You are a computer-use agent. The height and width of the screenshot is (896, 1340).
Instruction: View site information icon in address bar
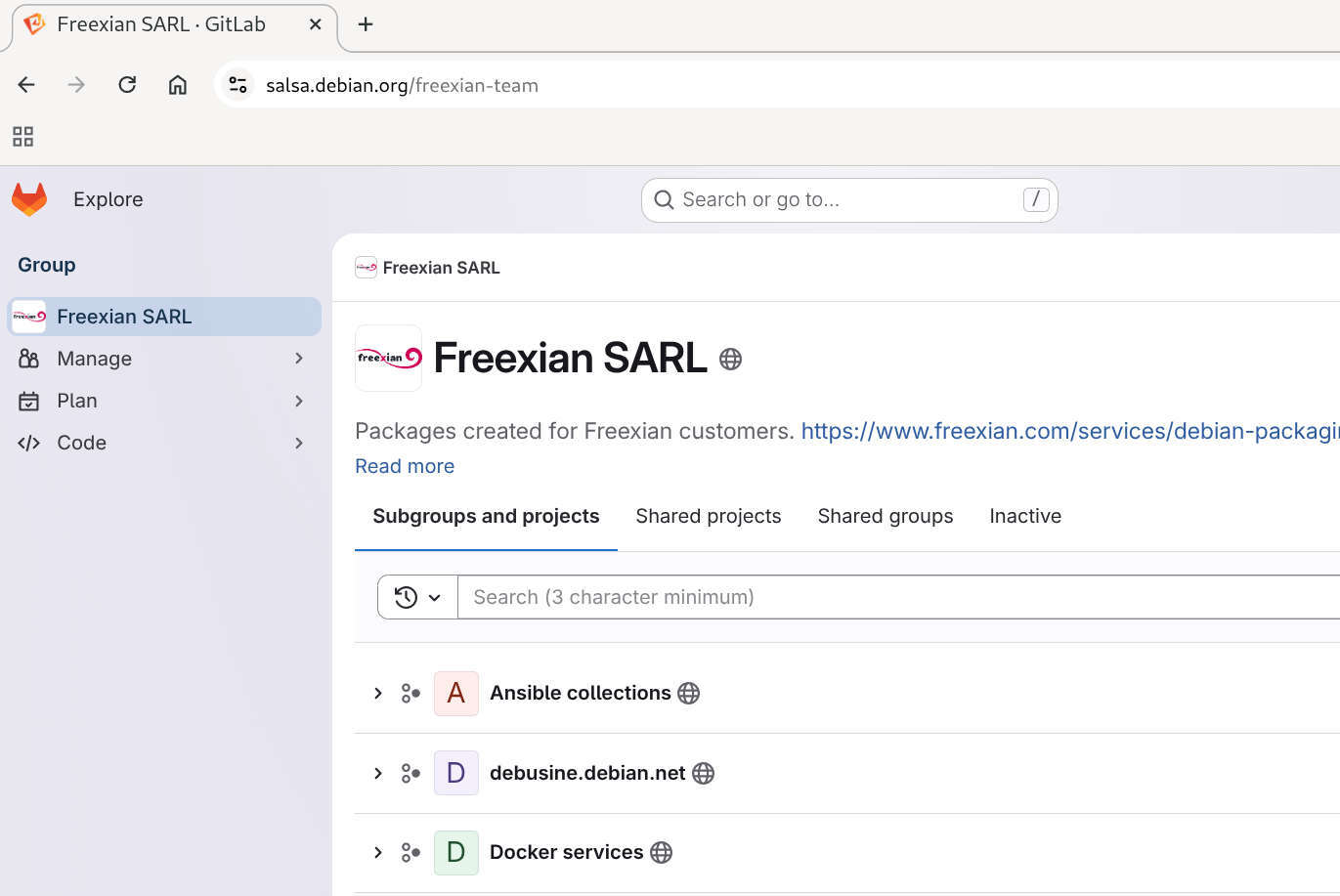[238, 85]
